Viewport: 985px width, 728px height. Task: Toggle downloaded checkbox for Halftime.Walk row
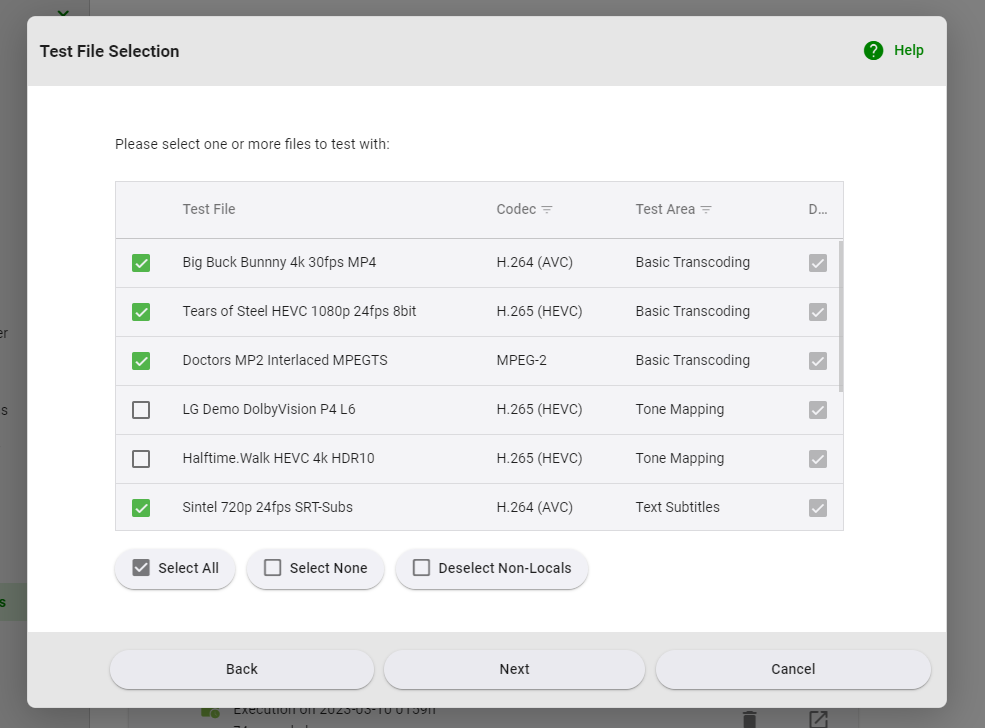pyautogui.click(x=817, y=459)
